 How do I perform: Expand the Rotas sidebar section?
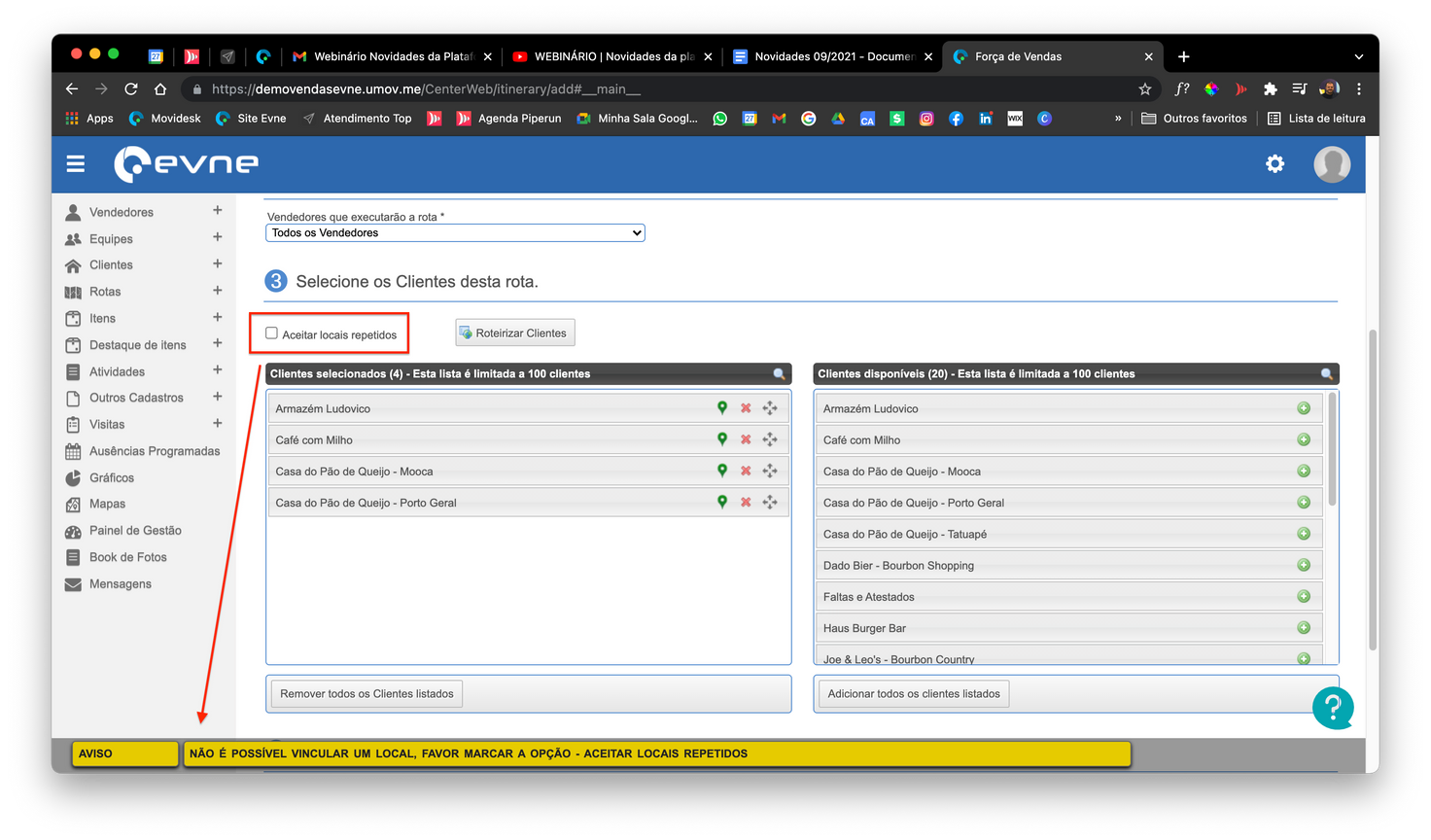coord(217,291)
